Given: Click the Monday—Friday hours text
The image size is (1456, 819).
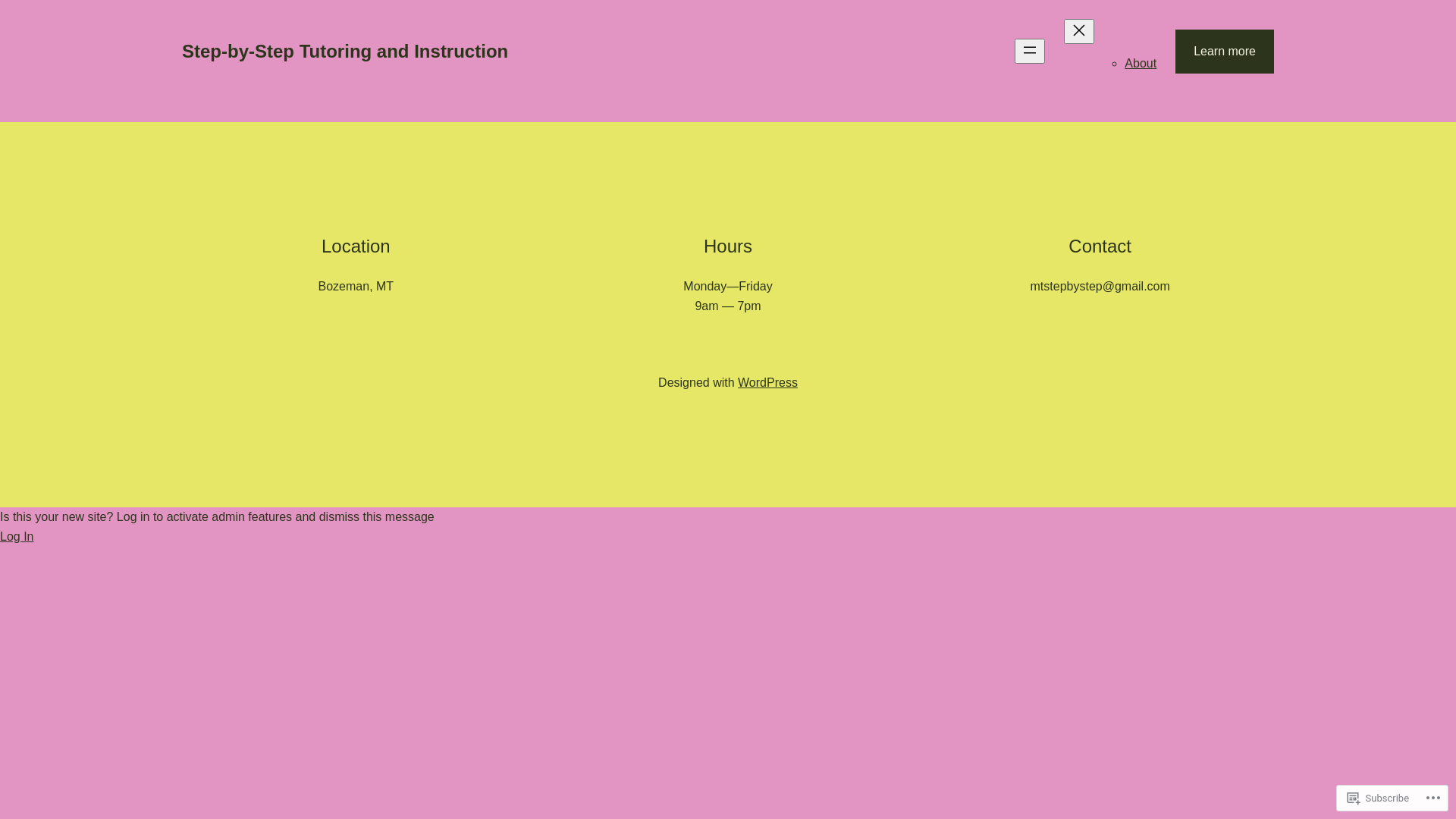Looking at the screenshot, I should 727,287.
